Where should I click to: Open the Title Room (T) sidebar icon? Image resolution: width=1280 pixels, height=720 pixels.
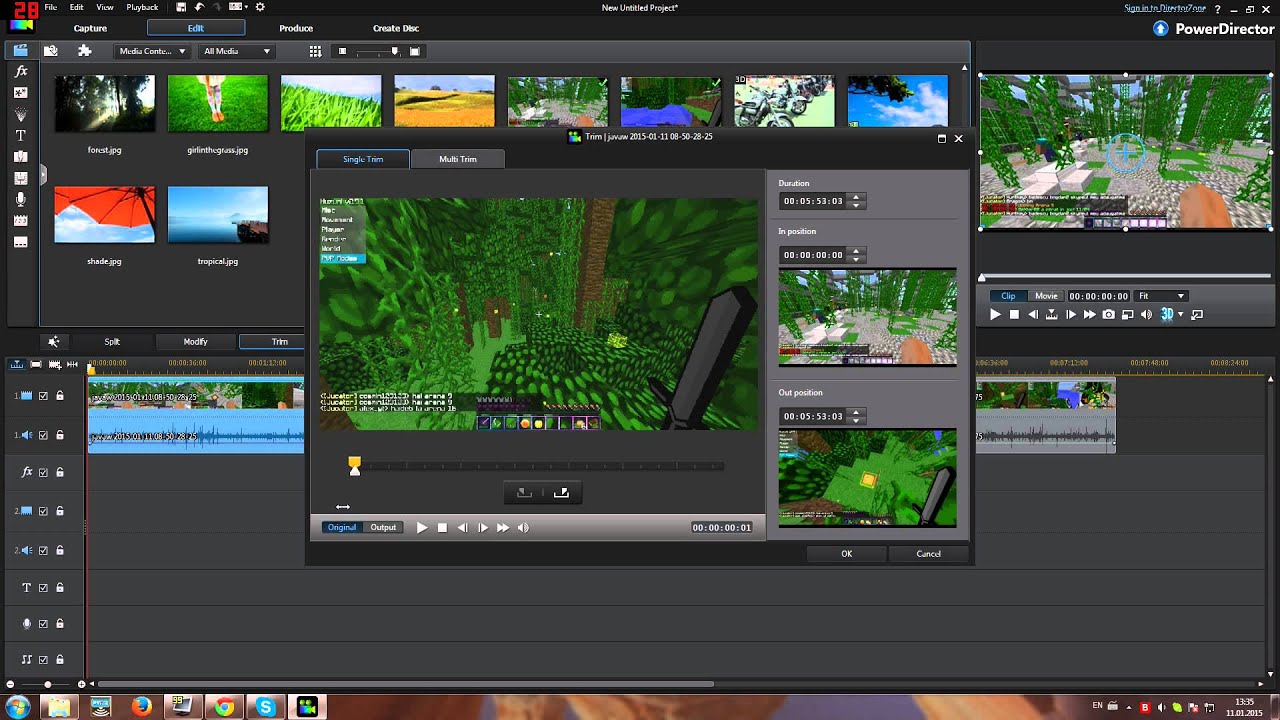click(x=21, y=135)
